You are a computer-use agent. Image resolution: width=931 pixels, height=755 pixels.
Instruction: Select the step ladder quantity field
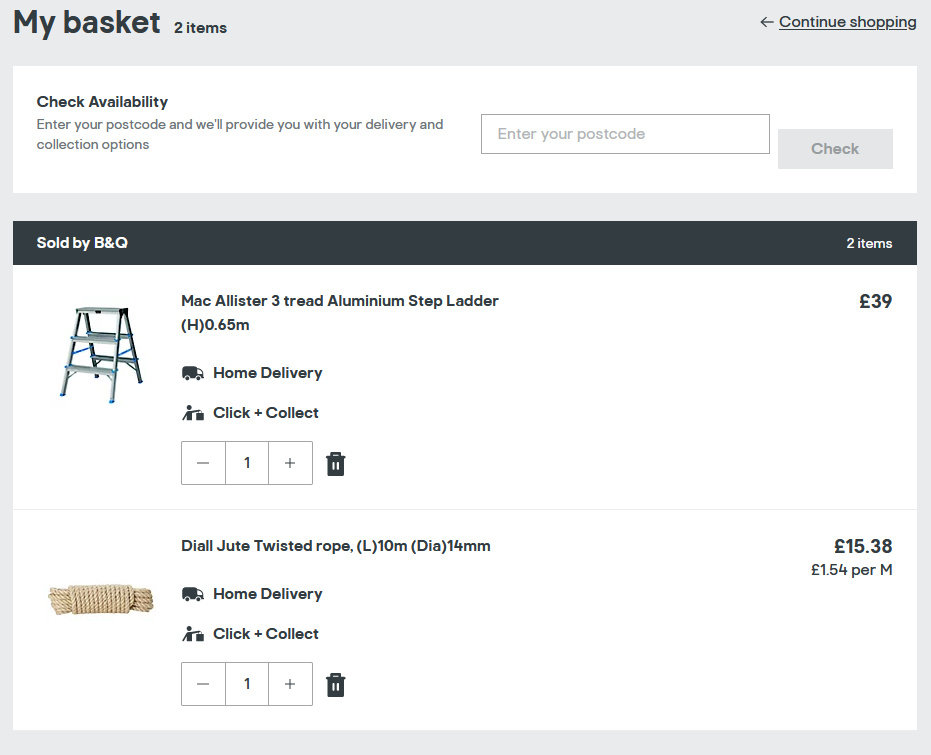point(247,463)
